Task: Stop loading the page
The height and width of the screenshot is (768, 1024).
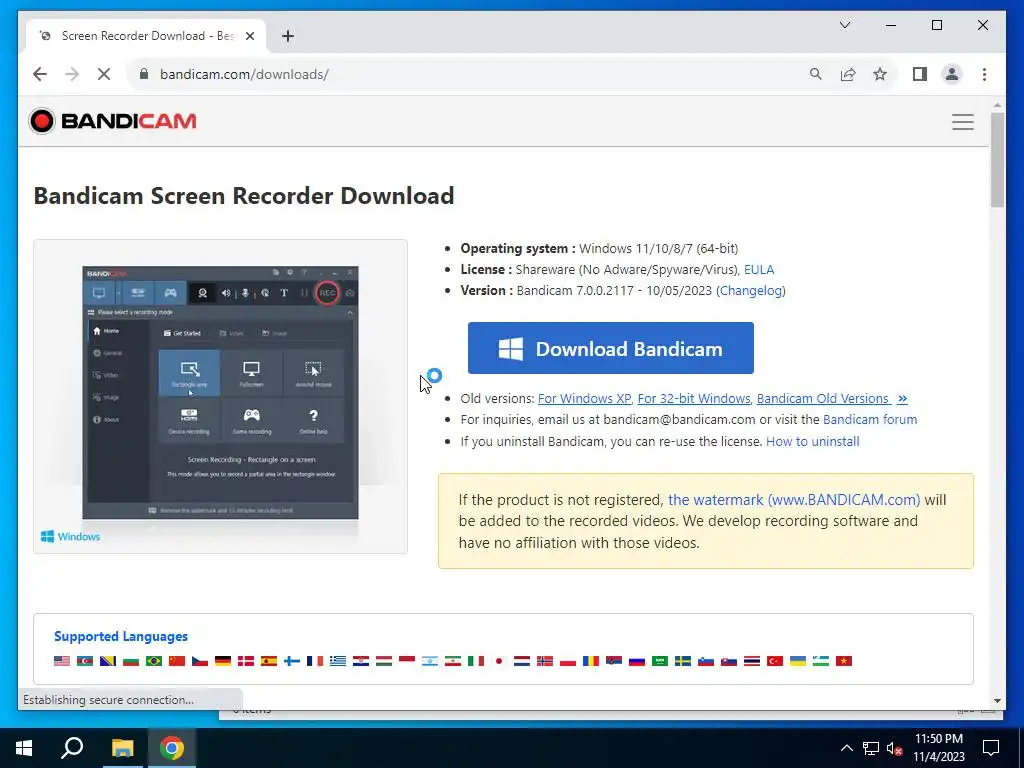Action: click(104, 74)
